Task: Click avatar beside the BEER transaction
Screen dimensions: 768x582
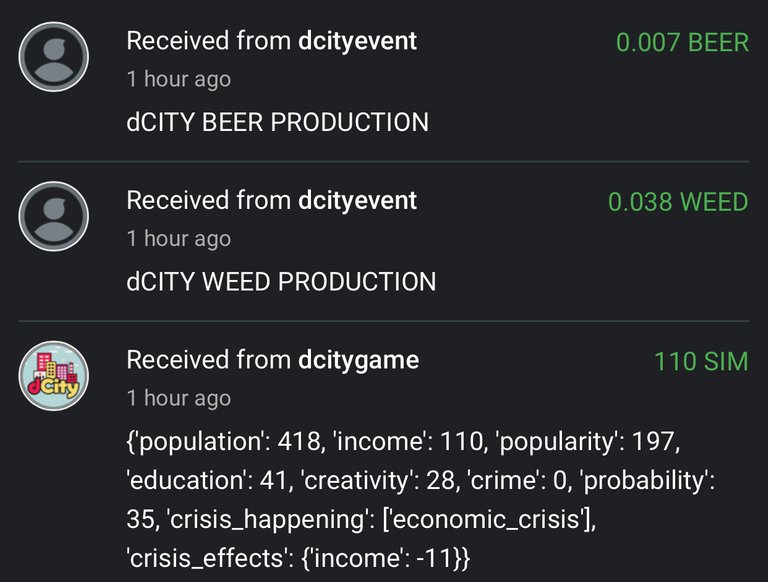Action: (54, 57)
